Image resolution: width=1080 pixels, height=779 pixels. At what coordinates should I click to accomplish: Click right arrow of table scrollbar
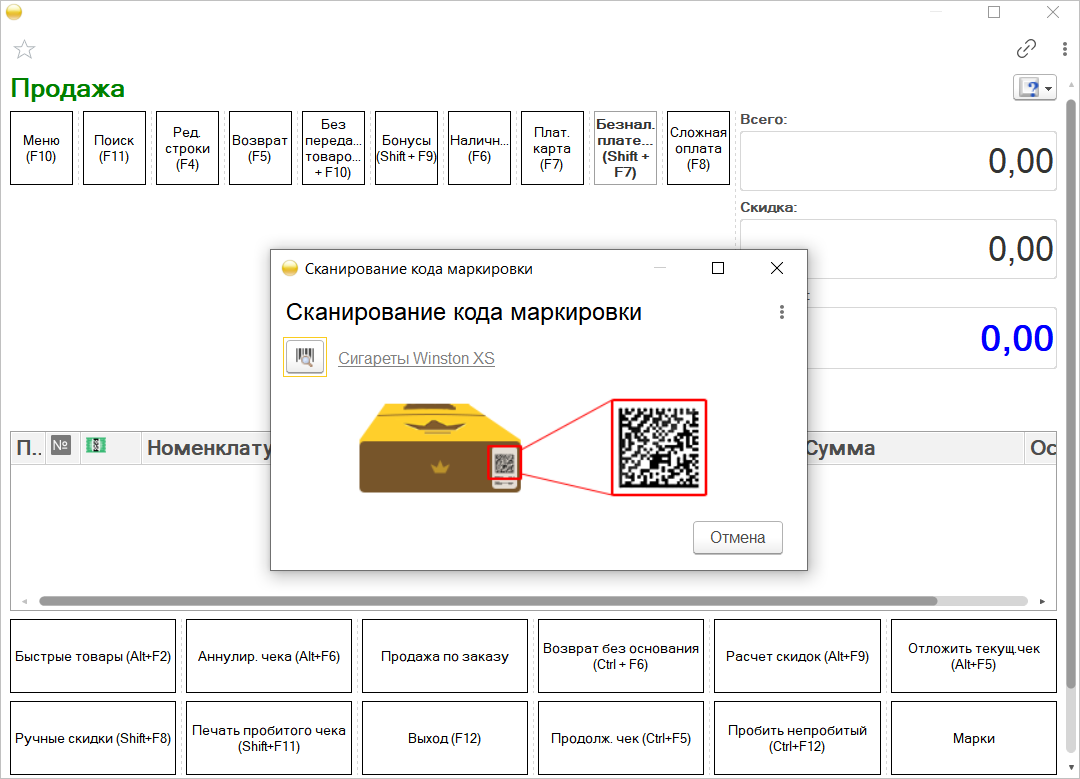(1042, 601)
